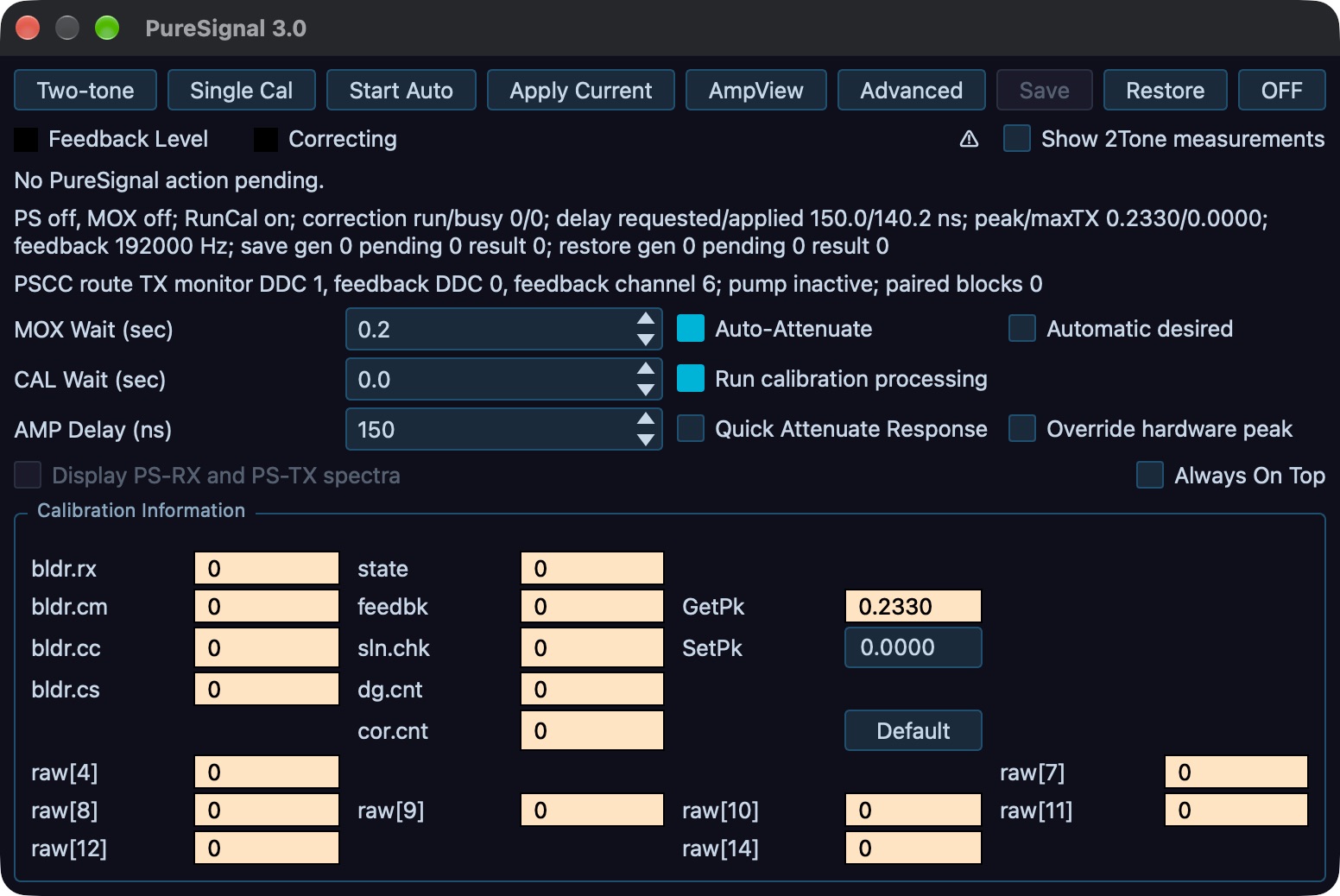The width and height of the screenshot is (1340, 896).
Task: Click the Feedback Level black indicator
Action: click(26, 139)
